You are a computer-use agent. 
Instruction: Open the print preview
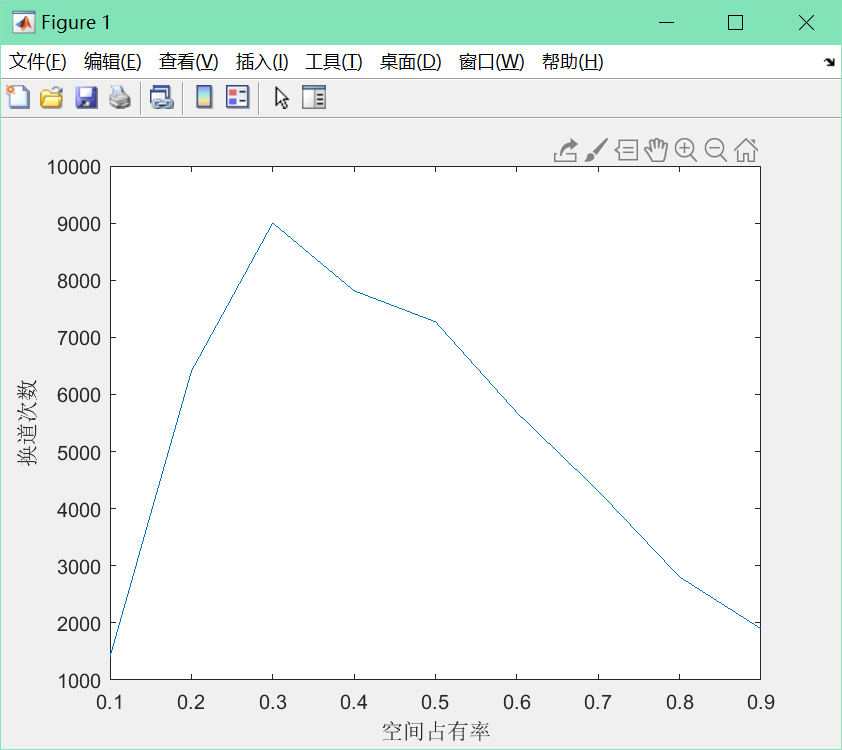point(162,97)
